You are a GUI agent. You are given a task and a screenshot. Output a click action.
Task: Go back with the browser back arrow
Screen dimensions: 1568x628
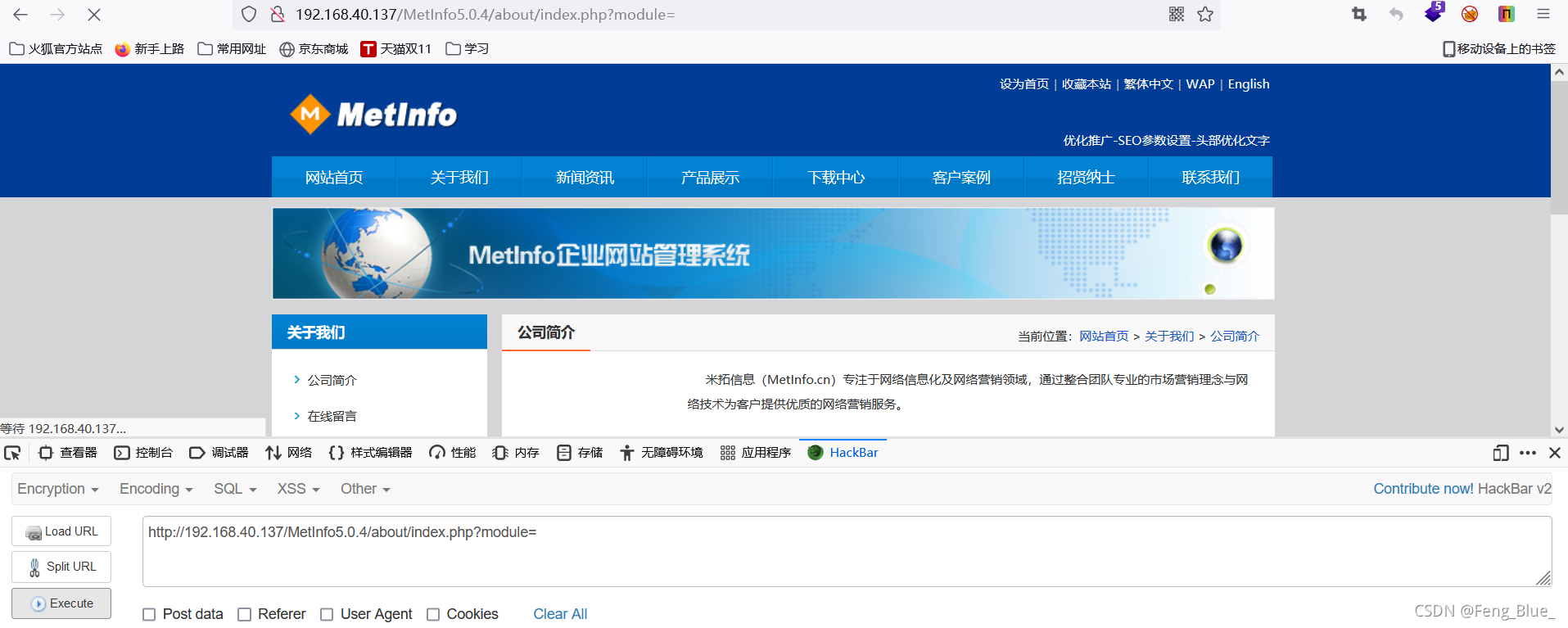coord(20,15)
